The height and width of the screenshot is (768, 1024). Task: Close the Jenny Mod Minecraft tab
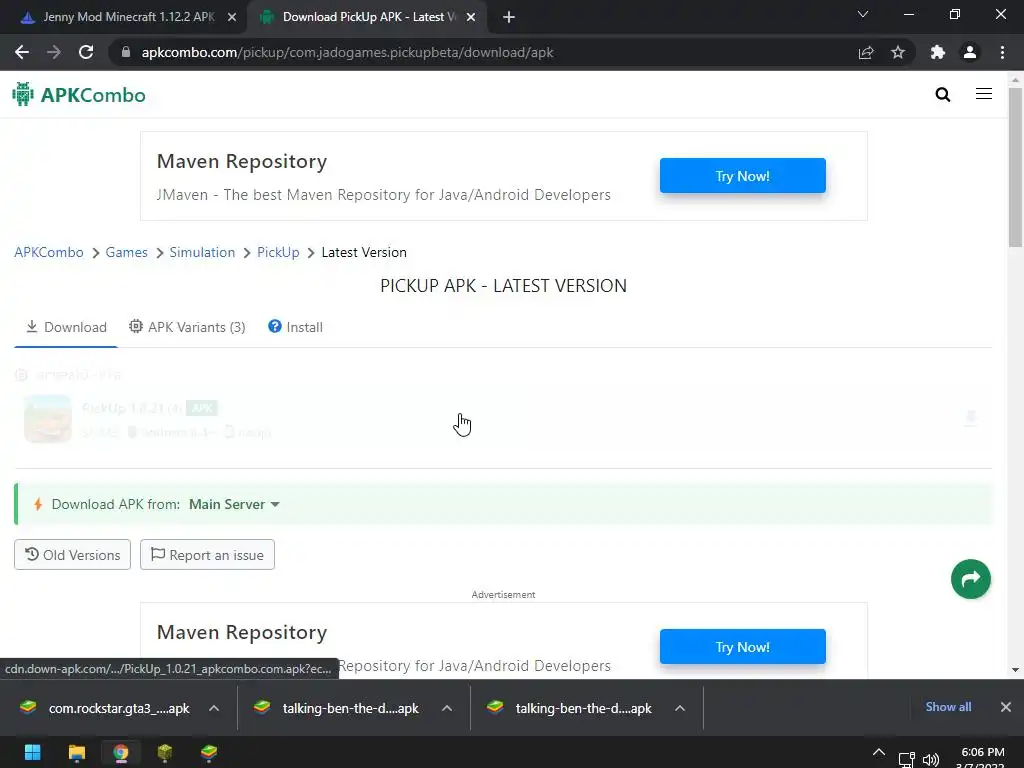pos(232,18)
